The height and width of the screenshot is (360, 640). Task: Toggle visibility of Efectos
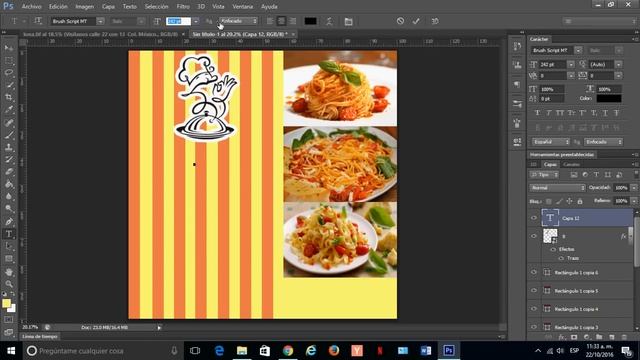[x=553, y=249]
